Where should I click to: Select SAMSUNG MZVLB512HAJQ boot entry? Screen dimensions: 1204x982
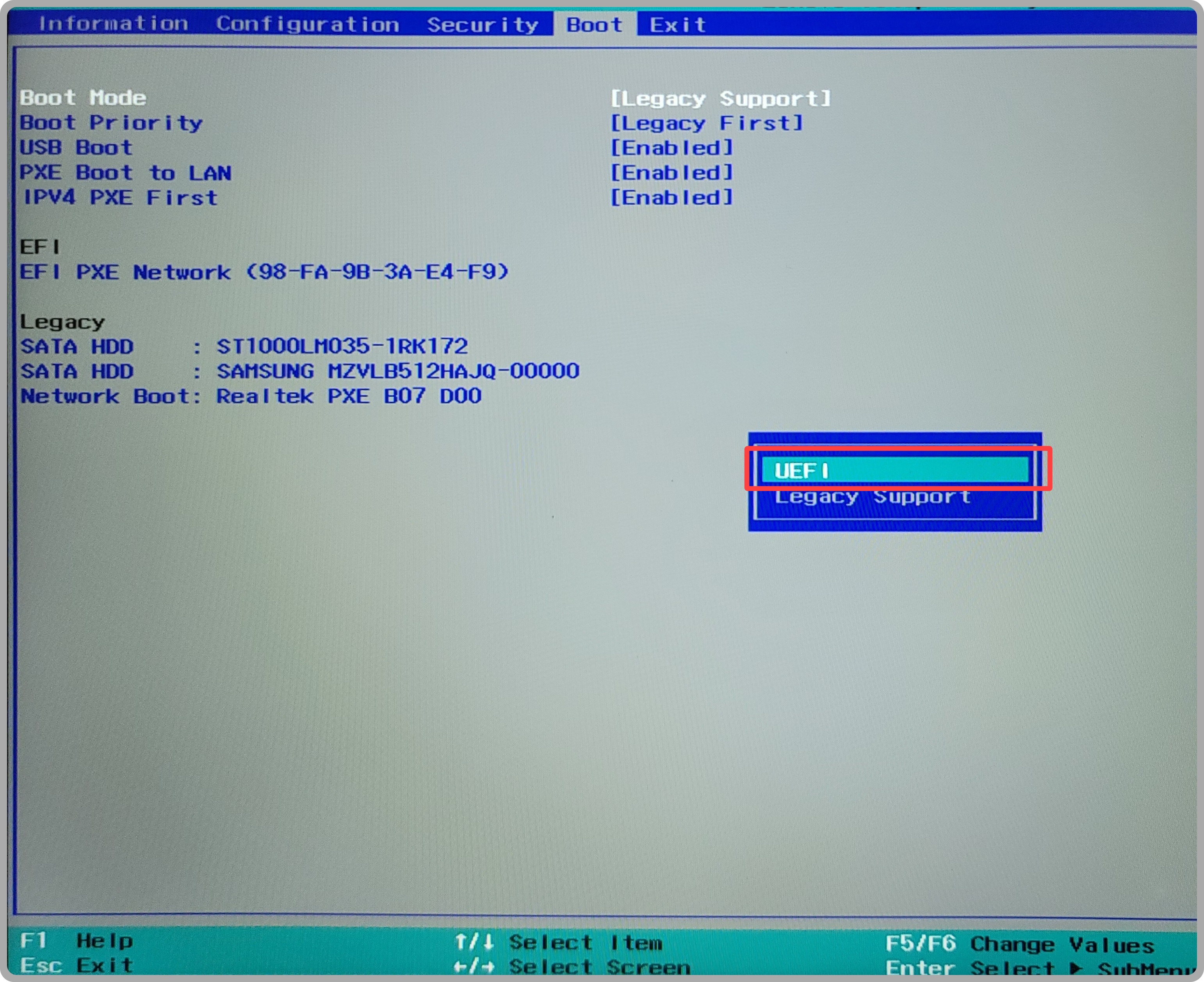300,371
